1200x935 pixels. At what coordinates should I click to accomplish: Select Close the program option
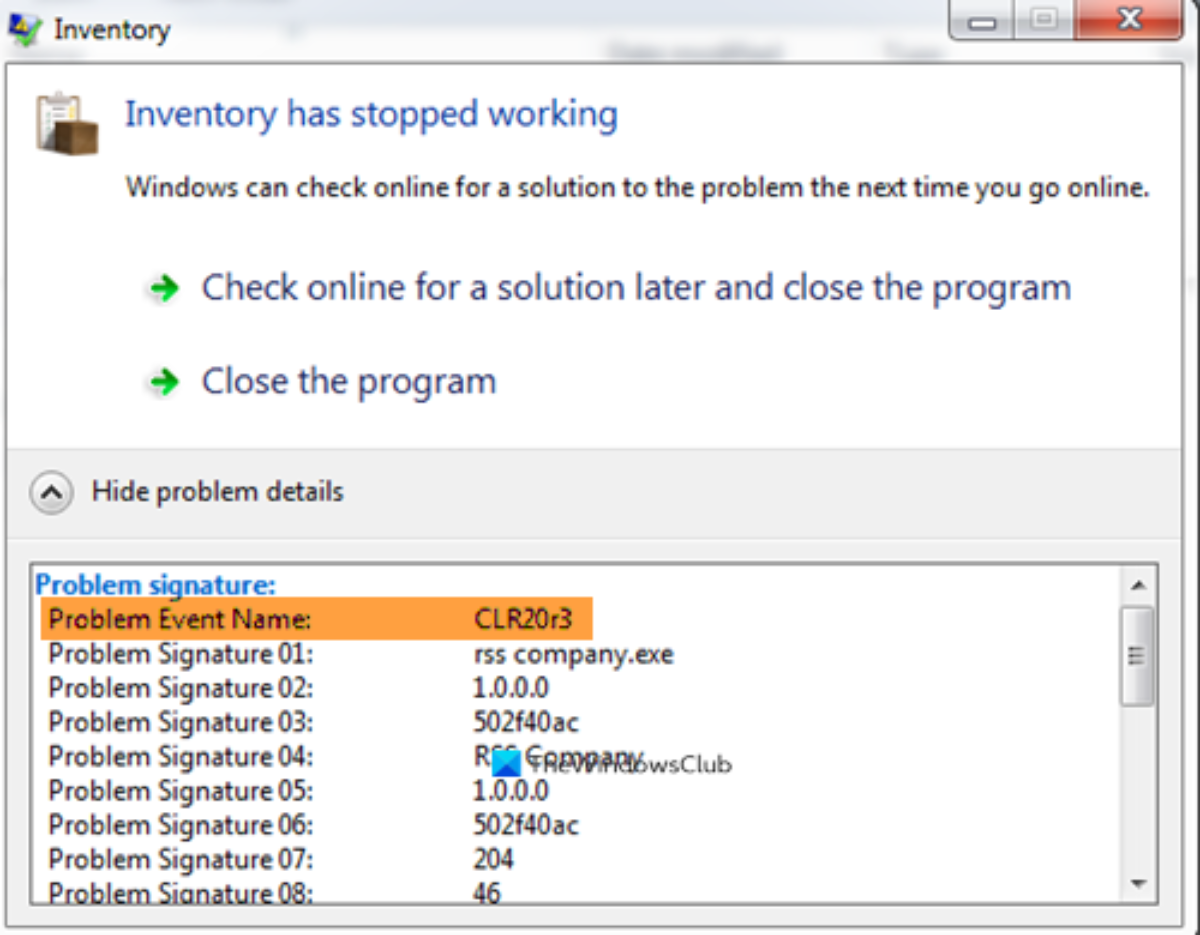(x=348, y=382)
